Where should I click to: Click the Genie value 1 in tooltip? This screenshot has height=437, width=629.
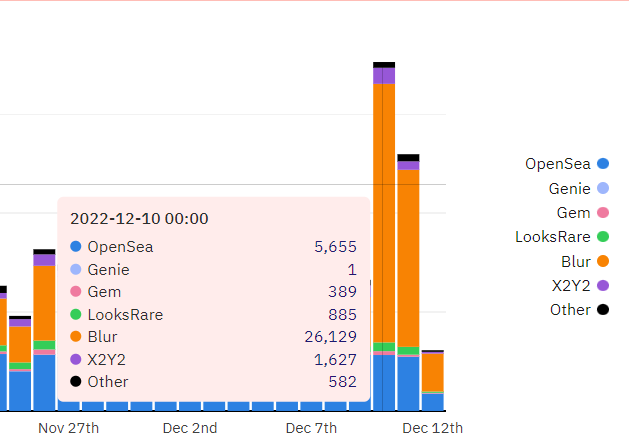pos(352,270)
